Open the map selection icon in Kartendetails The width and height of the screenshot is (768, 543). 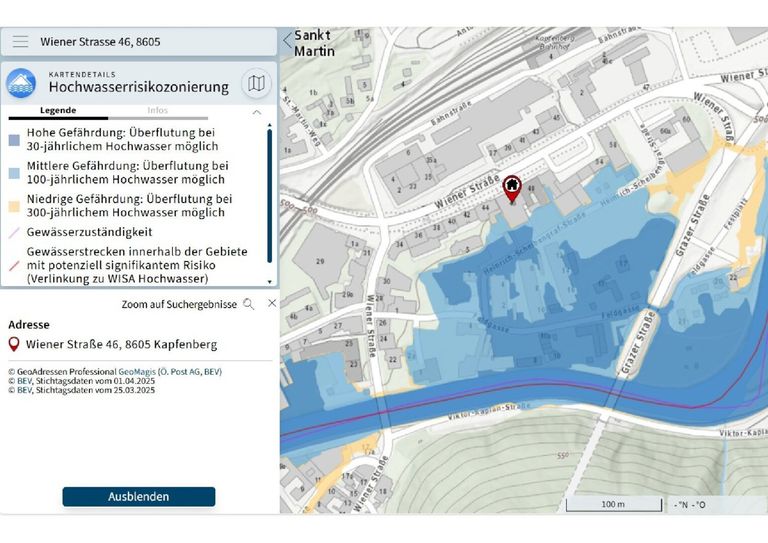[256, 83]
